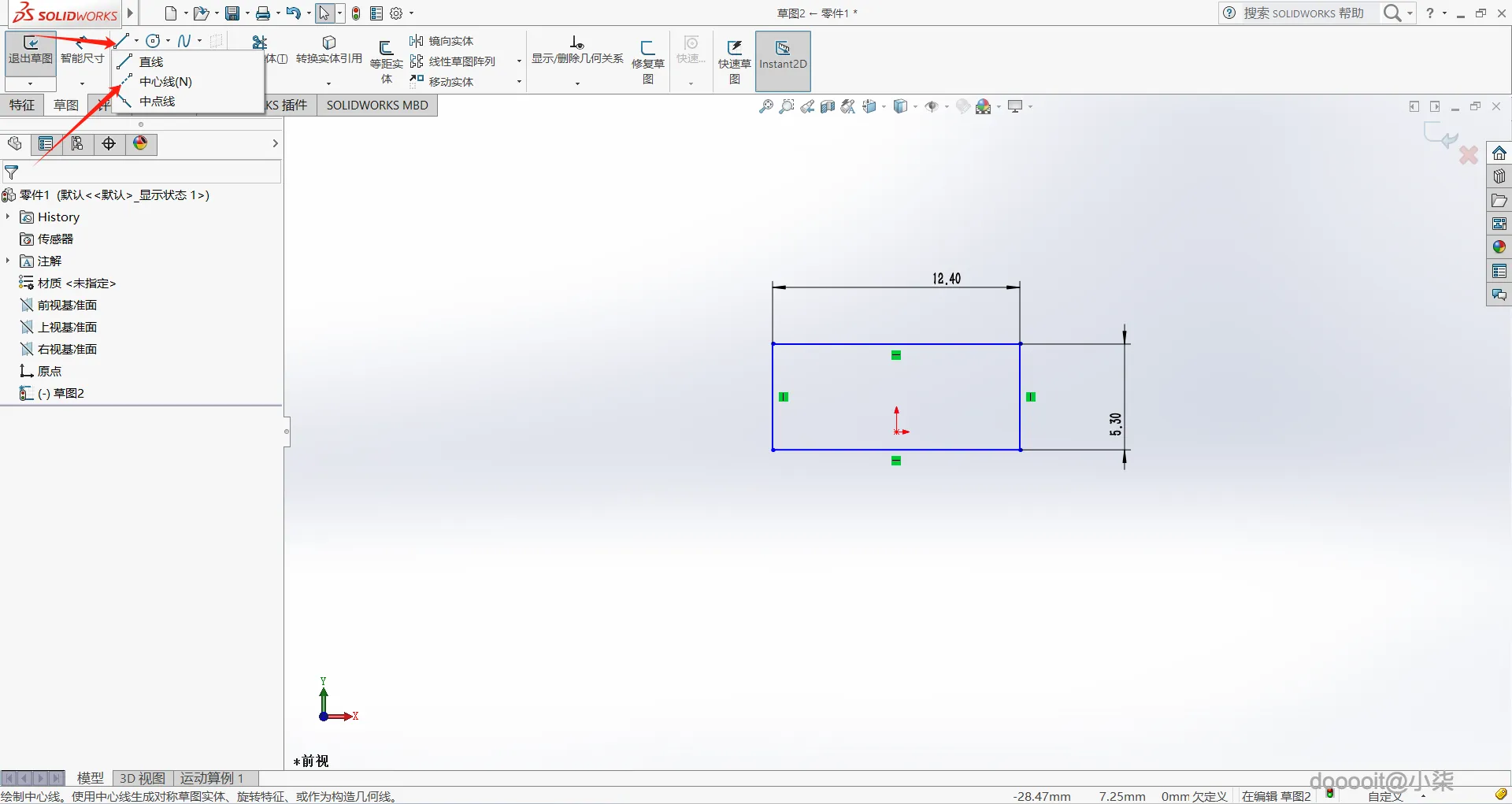Open the Appearances color ball in task pane
Screen dimensions: 1512x804
(x=1499, y=247)
